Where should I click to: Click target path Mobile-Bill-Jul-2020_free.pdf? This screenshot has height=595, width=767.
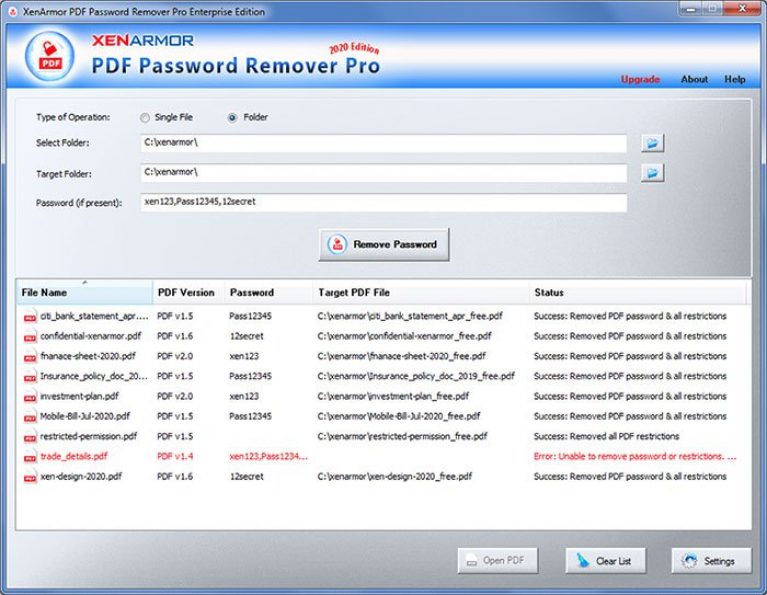[399, 416]
